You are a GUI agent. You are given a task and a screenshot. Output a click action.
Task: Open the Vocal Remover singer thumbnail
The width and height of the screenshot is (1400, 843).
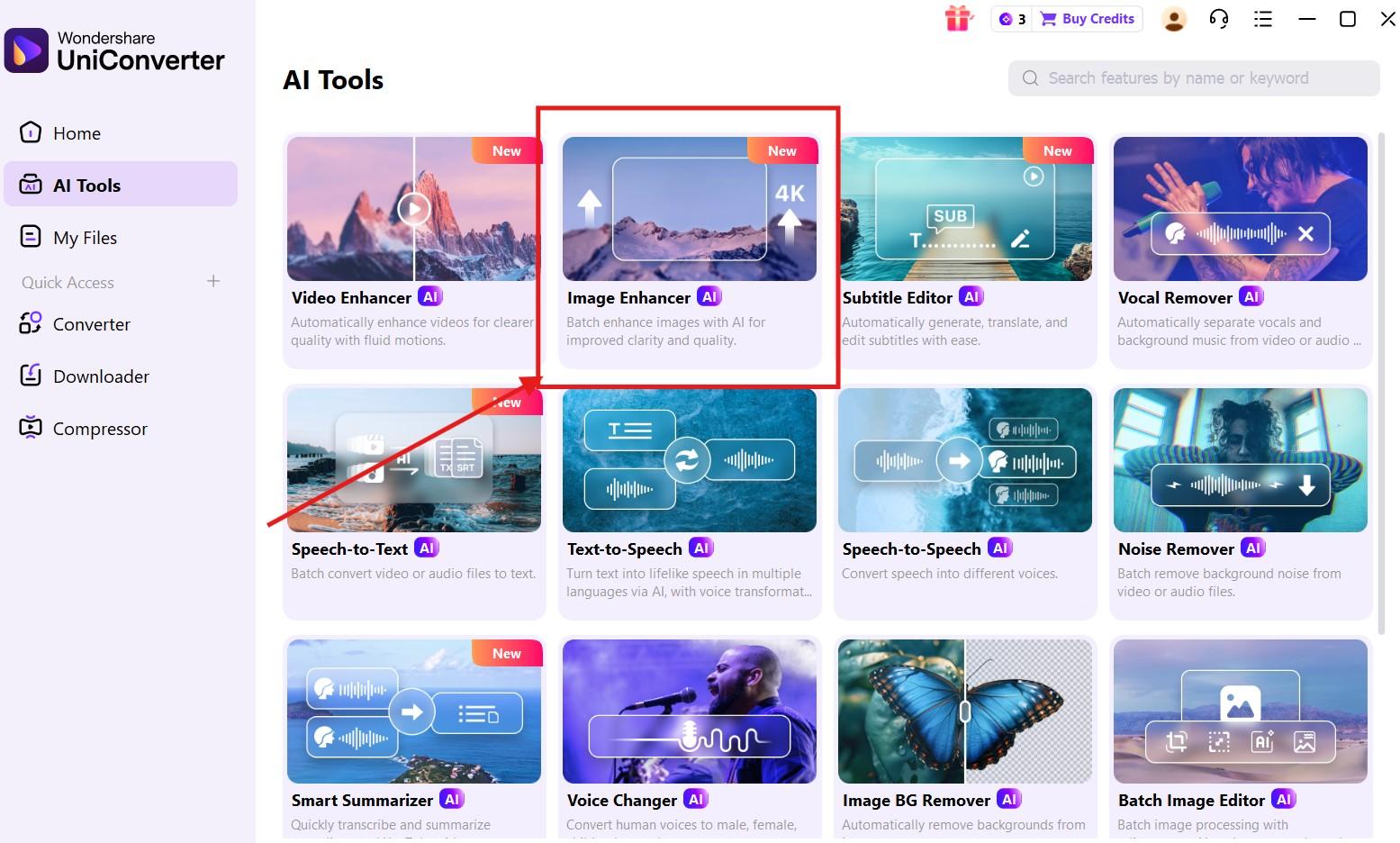(1241, 209)
